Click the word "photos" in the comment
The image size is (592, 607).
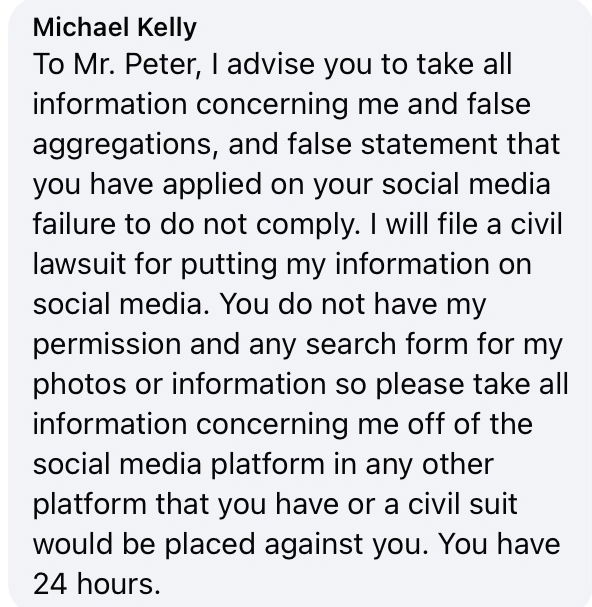coord(79,386)
